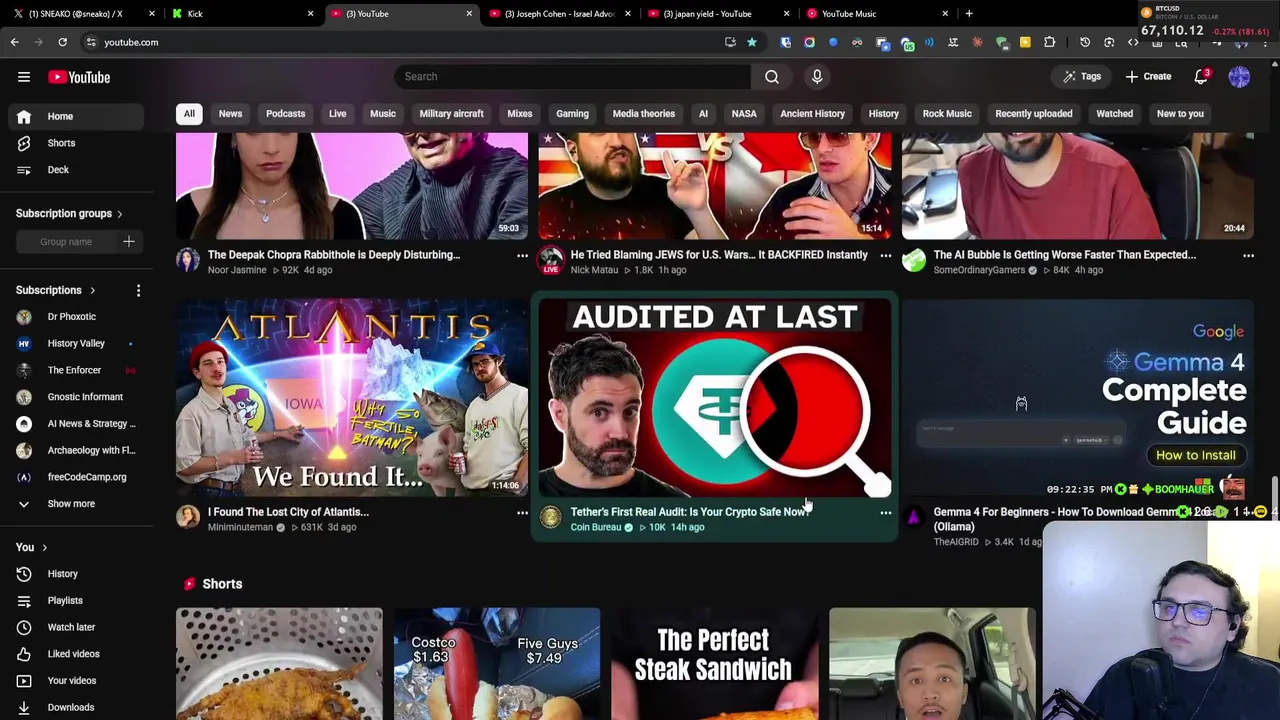
Task: Open the Audited At Last thumbnail
Action: [715, 398]
